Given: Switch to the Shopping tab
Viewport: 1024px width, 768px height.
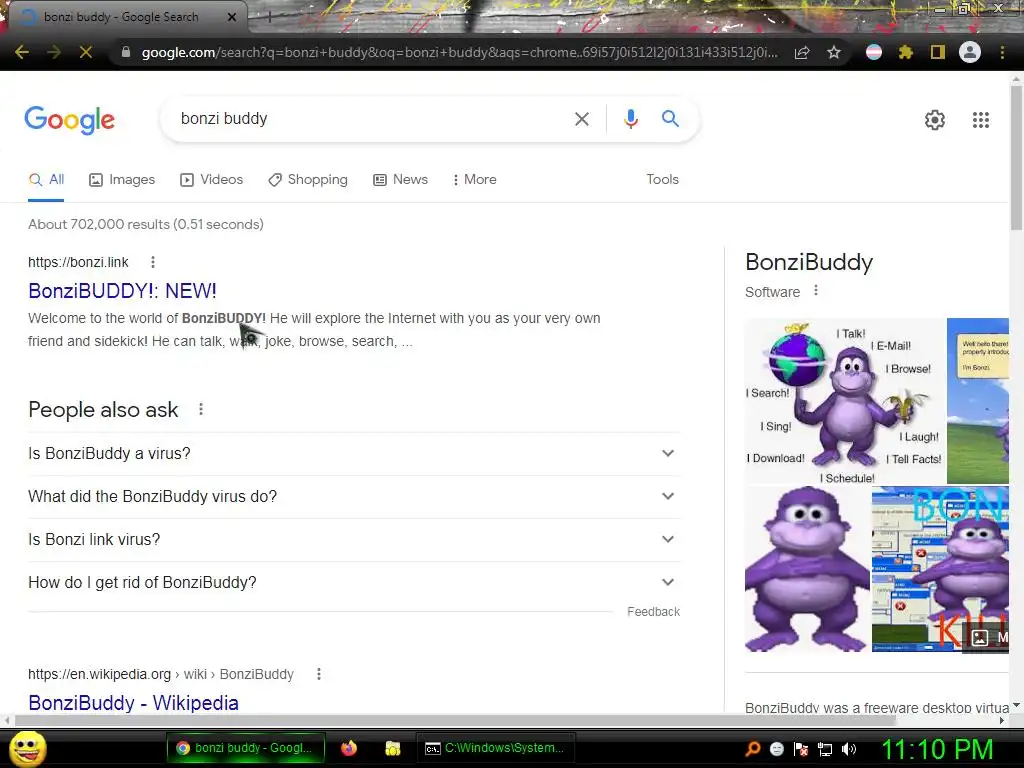Looking at the screenshot, I should [308, 180].
